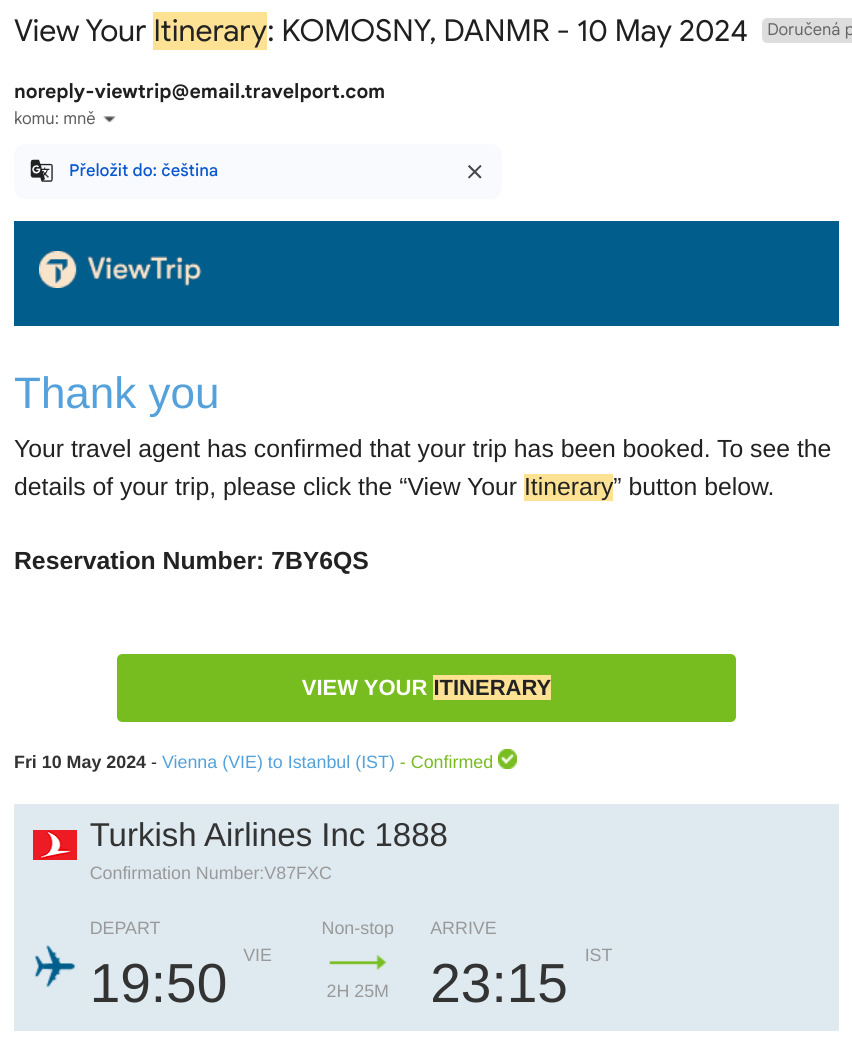Click the ViewTrip logo icon
This screenshot has height=1043, width=852.
point(57,269)
